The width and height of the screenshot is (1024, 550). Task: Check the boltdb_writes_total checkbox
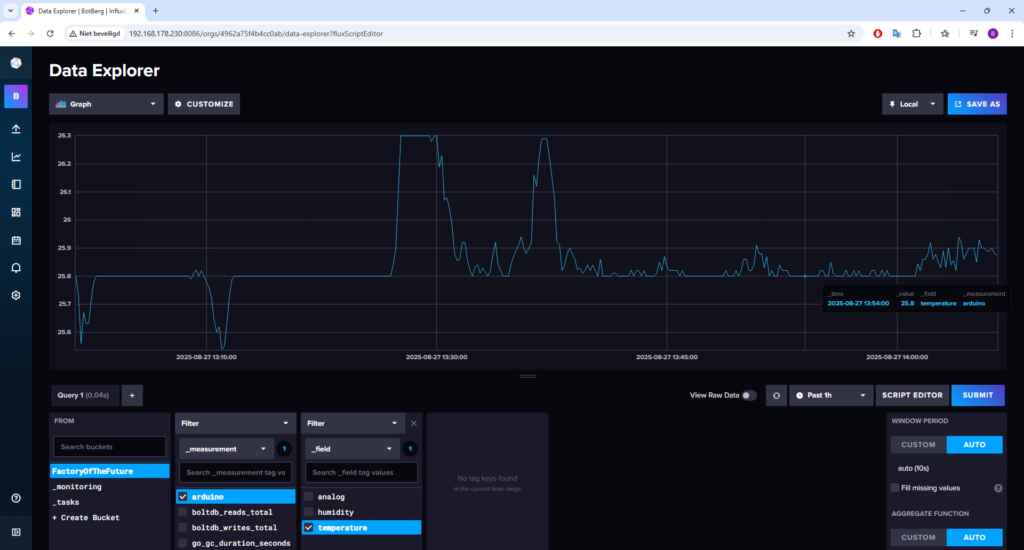point(183,528)
